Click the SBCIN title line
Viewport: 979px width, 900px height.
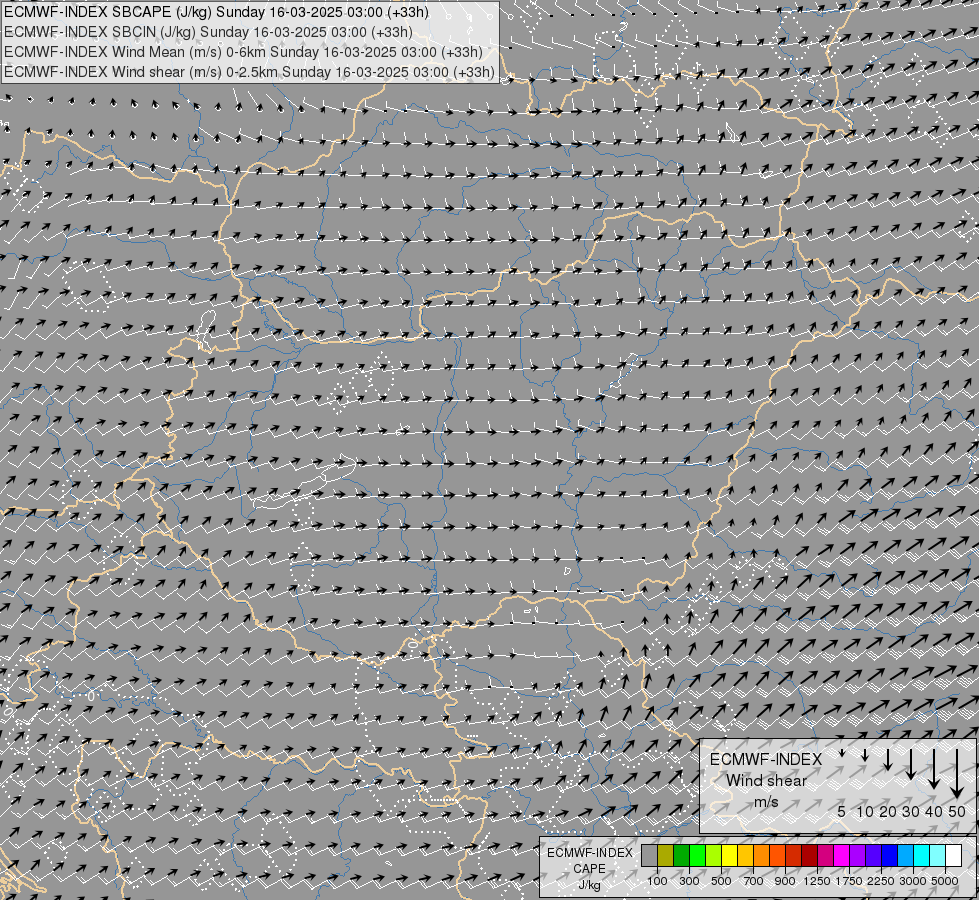pos(208,32)
